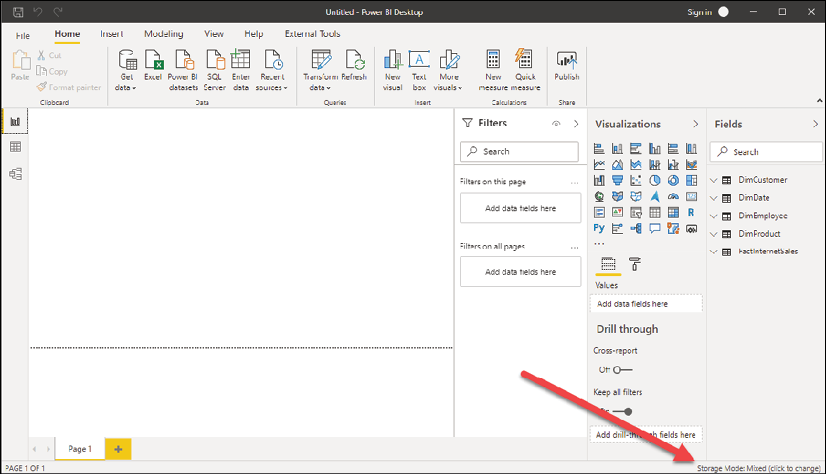
Task: Expand the DimEmployee table chevron
Action: tap(714, 216)
